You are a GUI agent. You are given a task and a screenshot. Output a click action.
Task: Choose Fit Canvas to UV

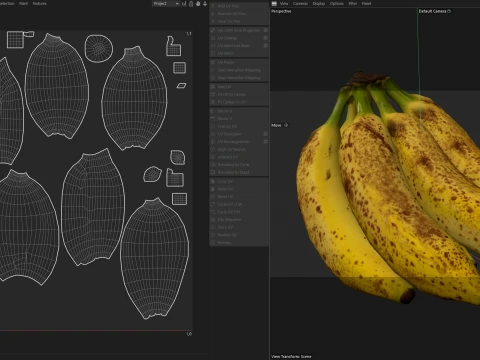pyautogui.click(x=239, y=102)
